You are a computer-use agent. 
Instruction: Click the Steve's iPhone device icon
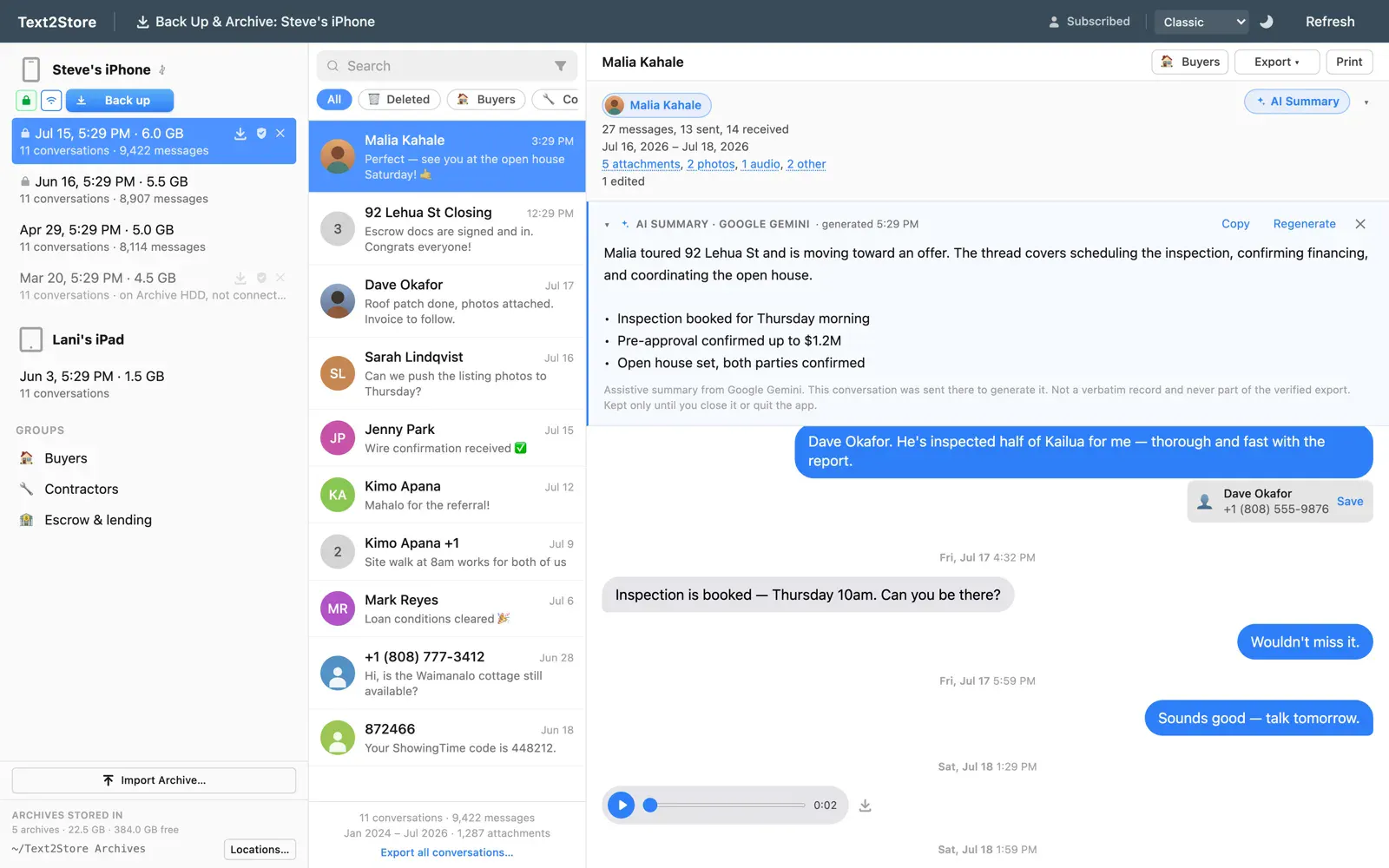pos(31,69)
